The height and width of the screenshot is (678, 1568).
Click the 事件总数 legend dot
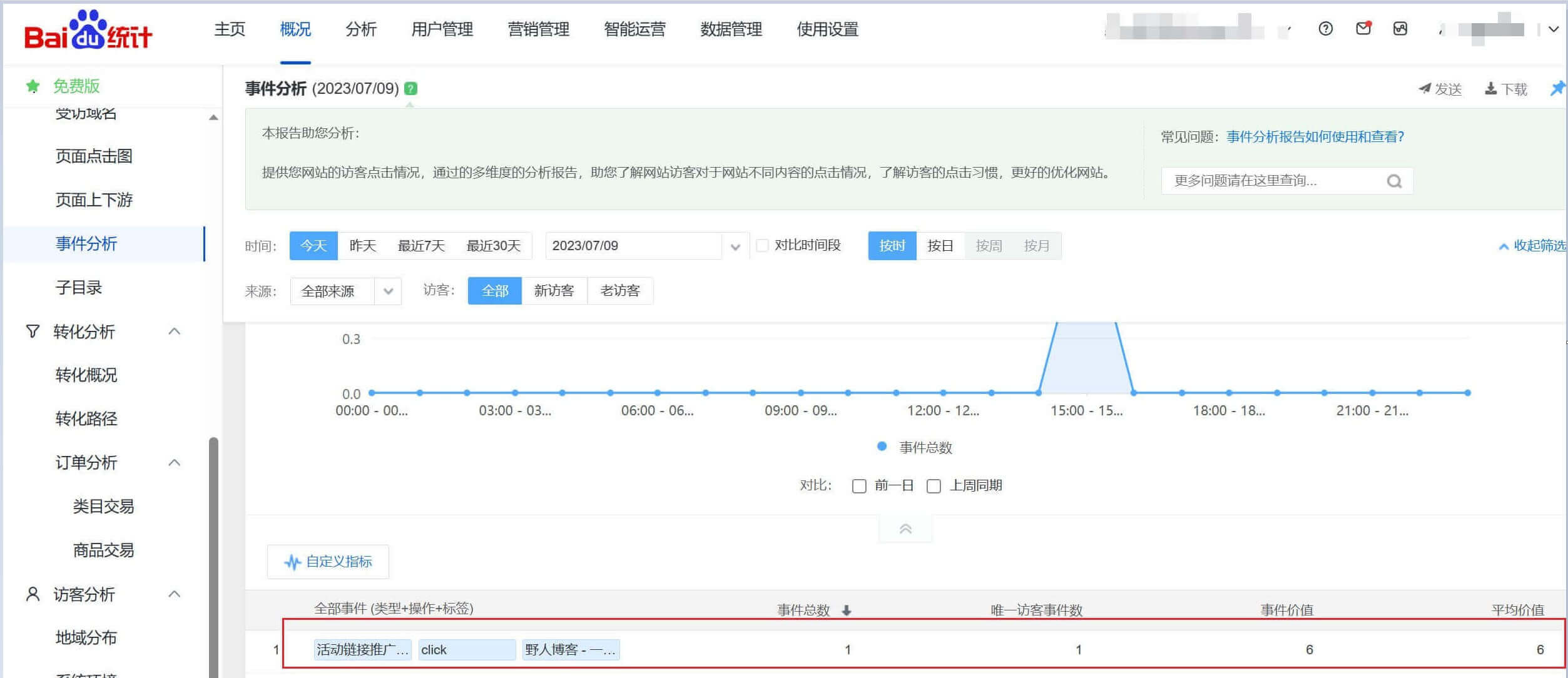pos(882,447)
